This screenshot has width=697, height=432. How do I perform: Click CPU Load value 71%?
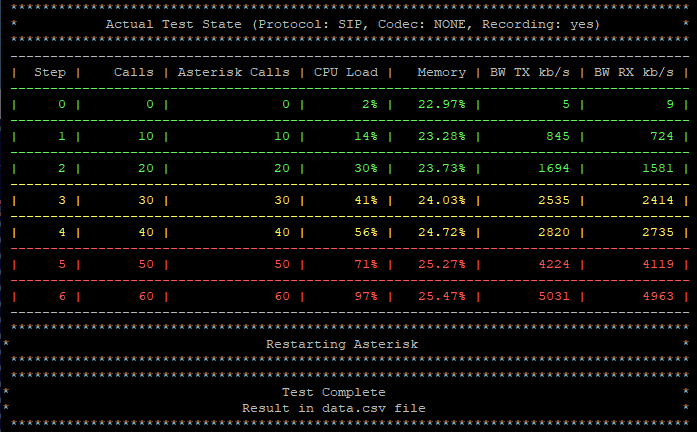(366, 264)
